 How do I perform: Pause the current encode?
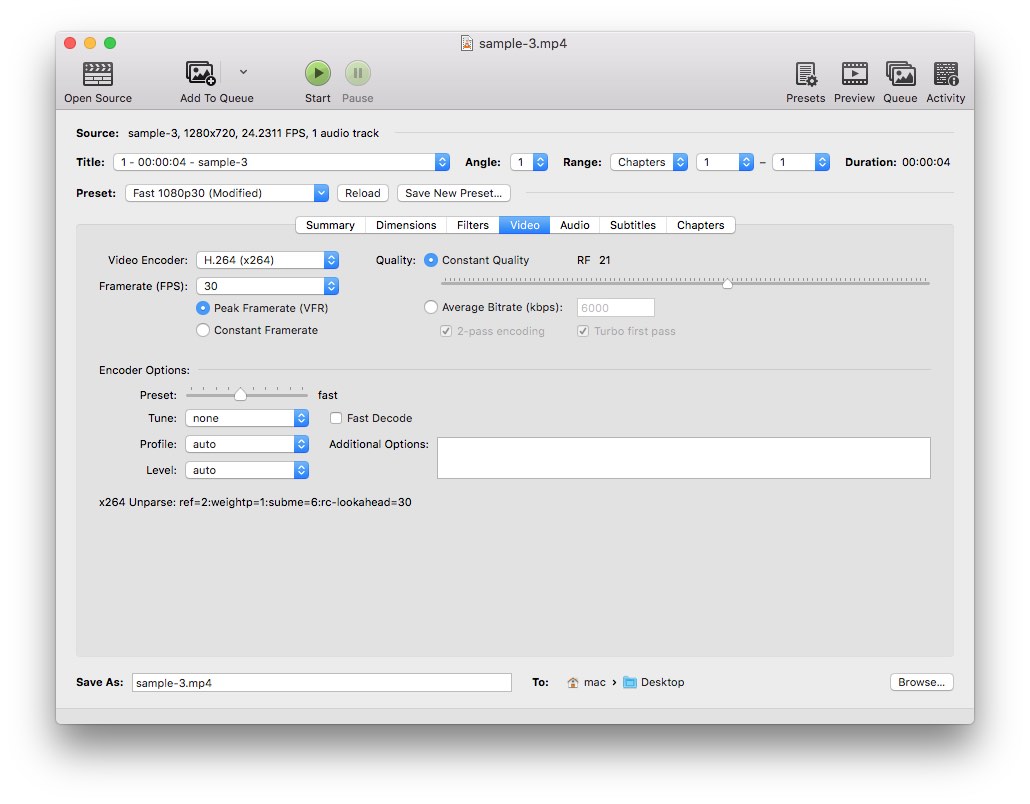tap(357, 73)
